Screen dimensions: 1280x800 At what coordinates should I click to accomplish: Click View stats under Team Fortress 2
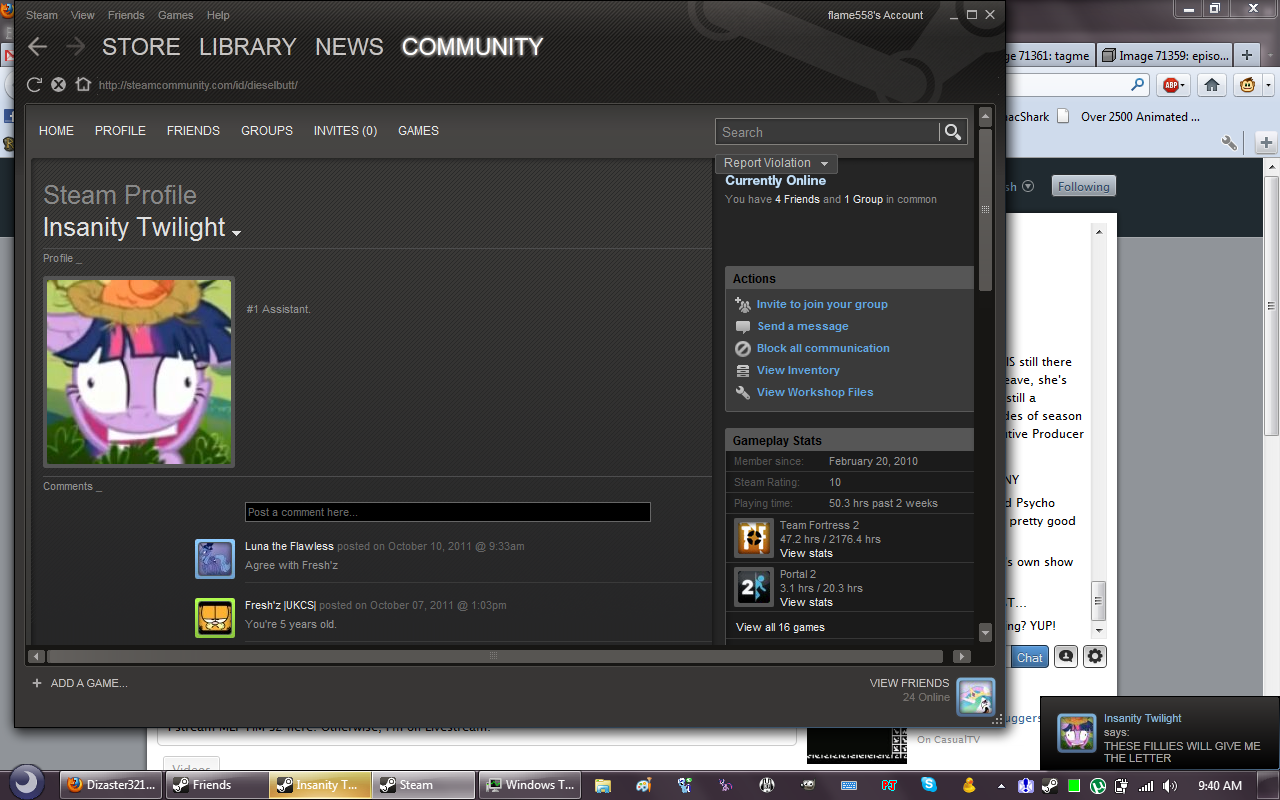(x=806, y=554)
